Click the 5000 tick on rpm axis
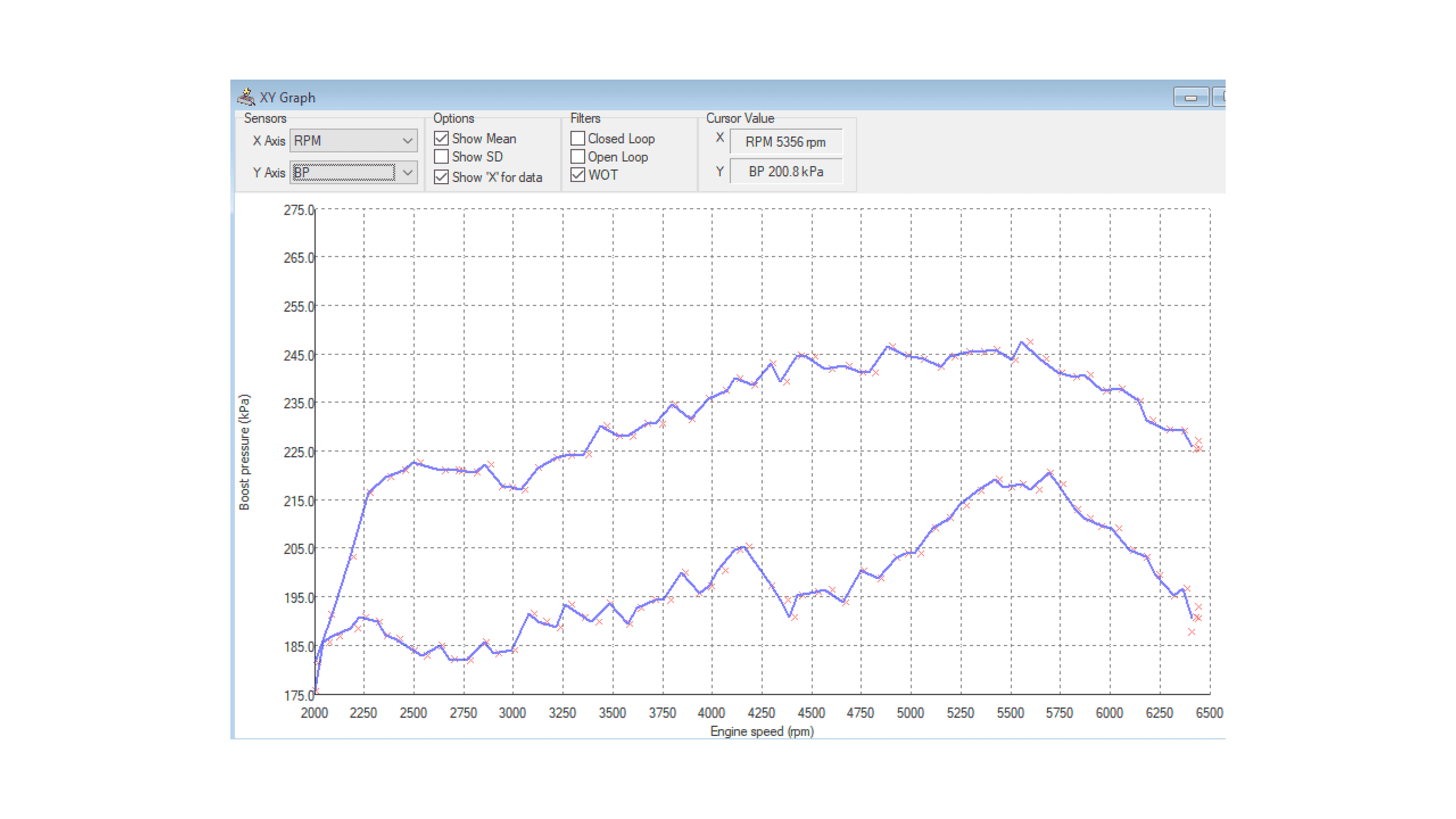The height and width of the screenshot is (819, 1456). [910, 713]
